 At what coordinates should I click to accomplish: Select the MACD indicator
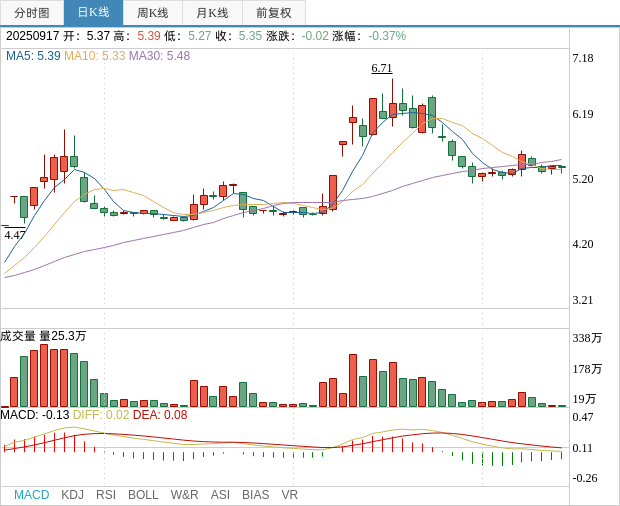click(x=32, y=495)
